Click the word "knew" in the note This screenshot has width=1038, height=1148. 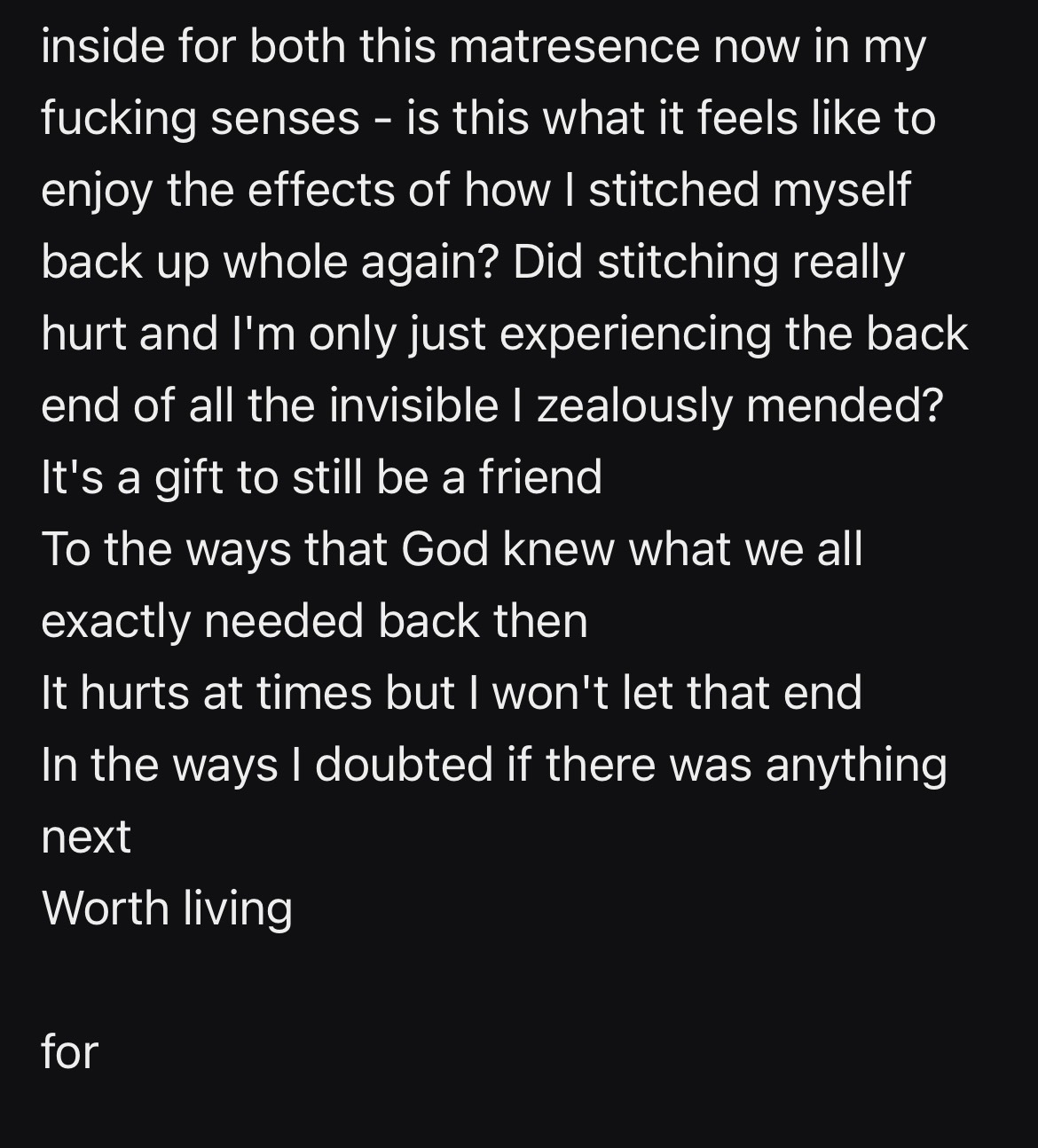pyautogui.click(x=559, y=549)
